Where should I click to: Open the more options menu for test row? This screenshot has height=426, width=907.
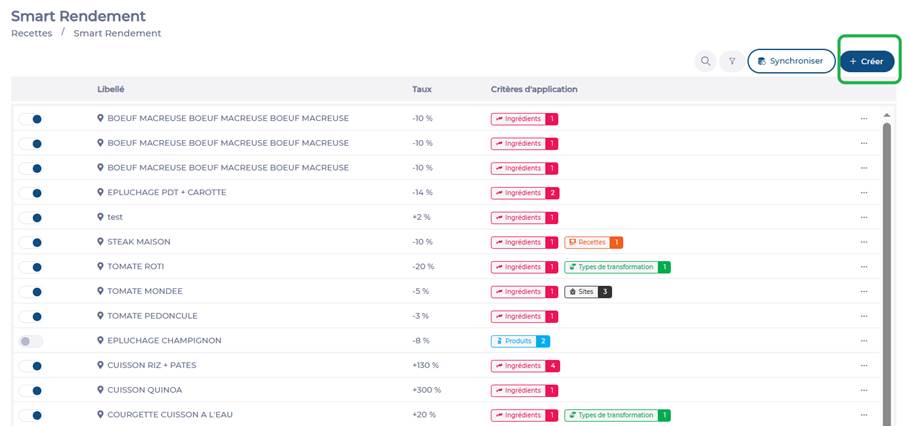(863, 217)
